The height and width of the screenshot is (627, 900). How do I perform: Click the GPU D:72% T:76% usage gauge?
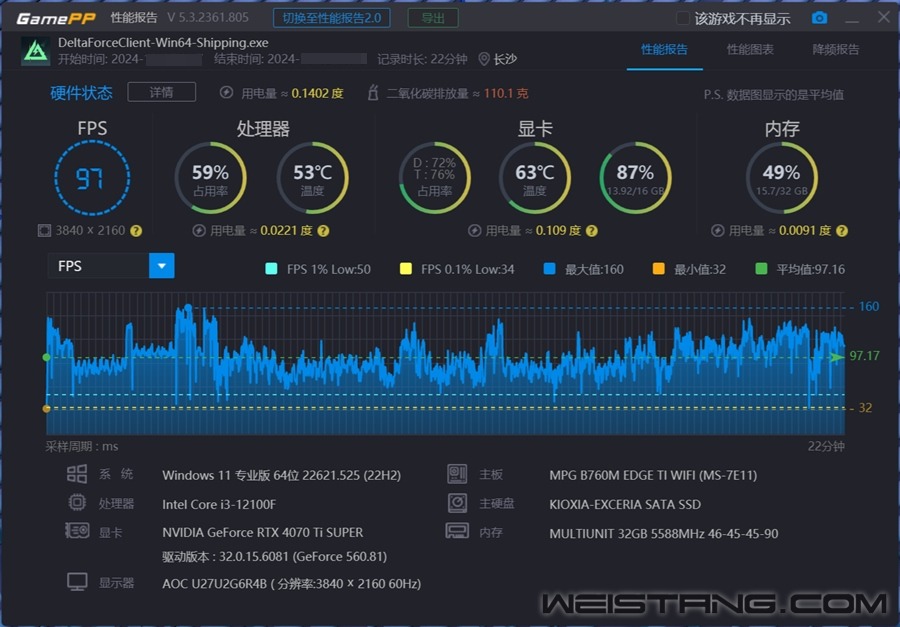point(435,178)
